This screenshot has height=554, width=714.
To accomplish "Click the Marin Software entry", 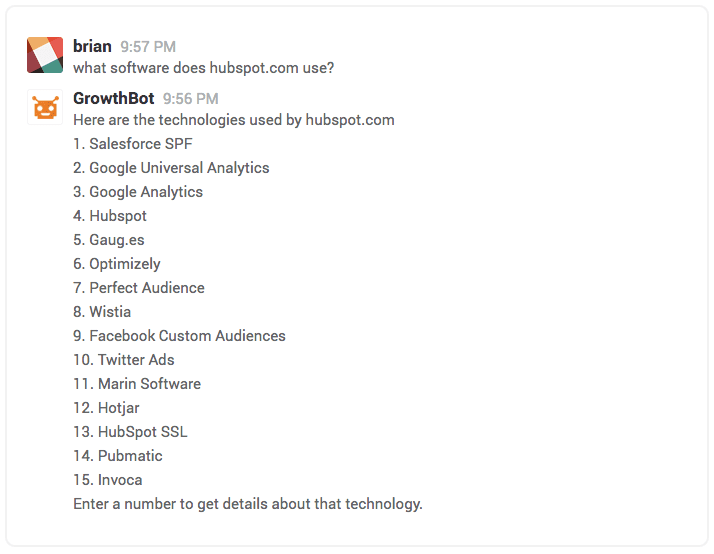I will pos(137,384).
